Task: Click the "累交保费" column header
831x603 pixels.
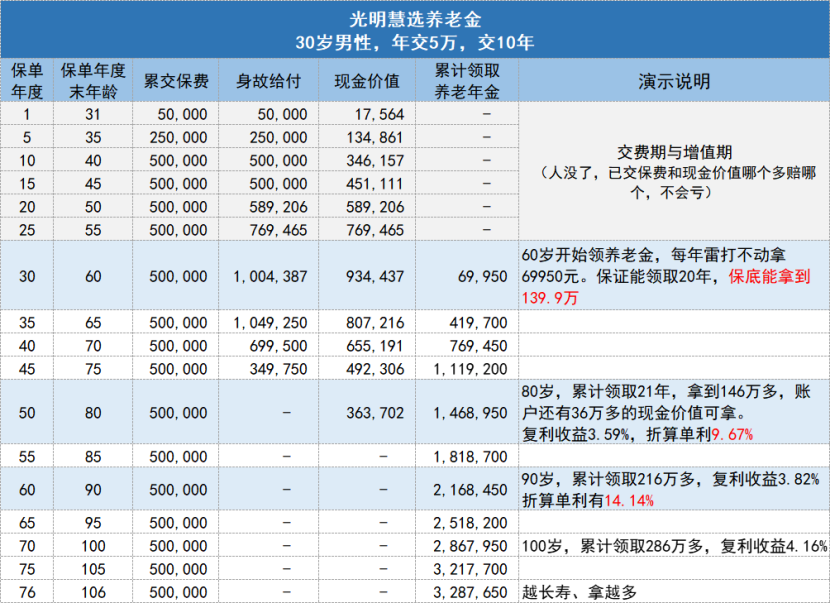Action: click(176, 81)
